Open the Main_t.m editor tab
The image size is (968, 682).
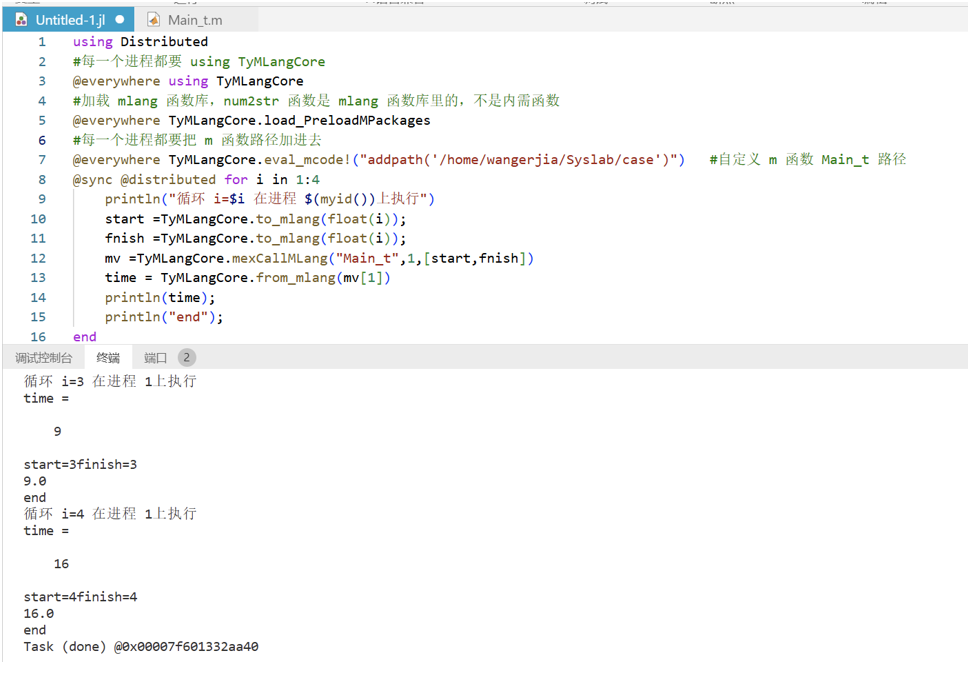[x=195, y=20]
